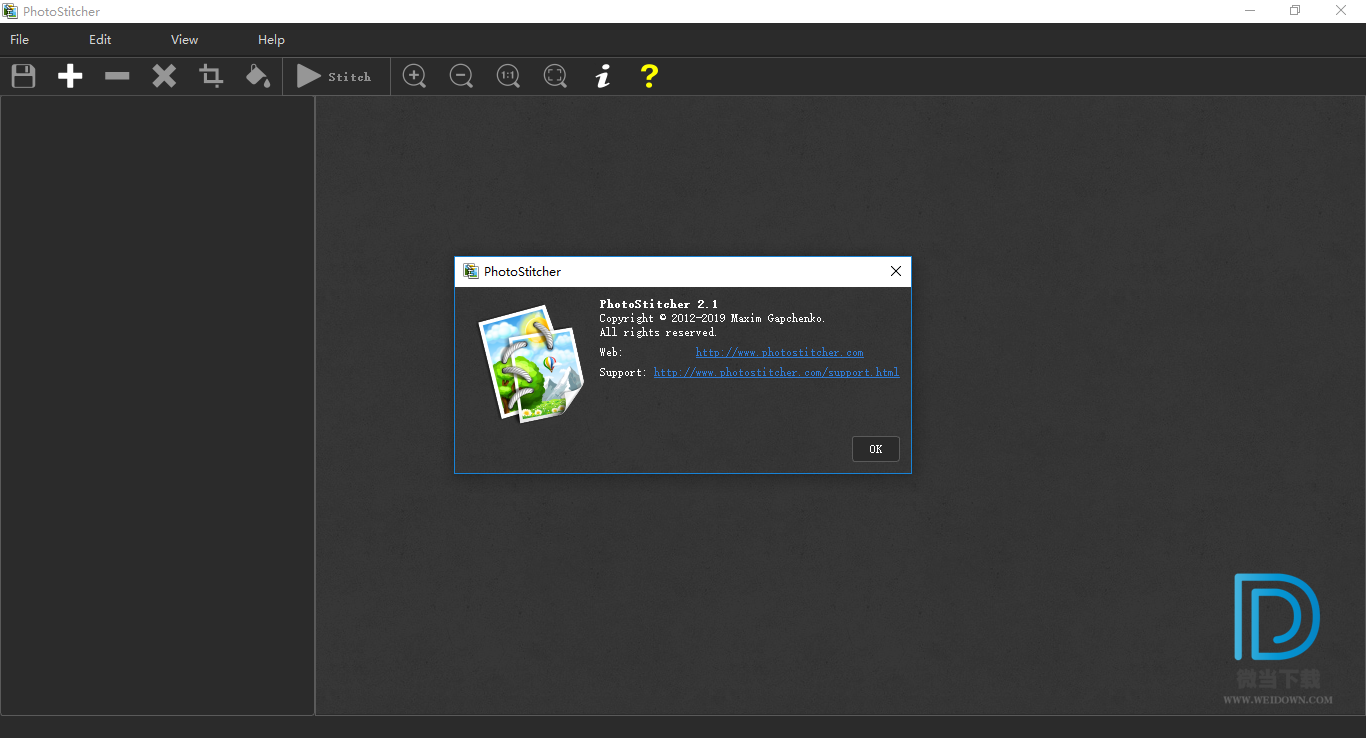Open the support.html support link
Viewport: 1366px width, 738px height.
coord(776,372)
